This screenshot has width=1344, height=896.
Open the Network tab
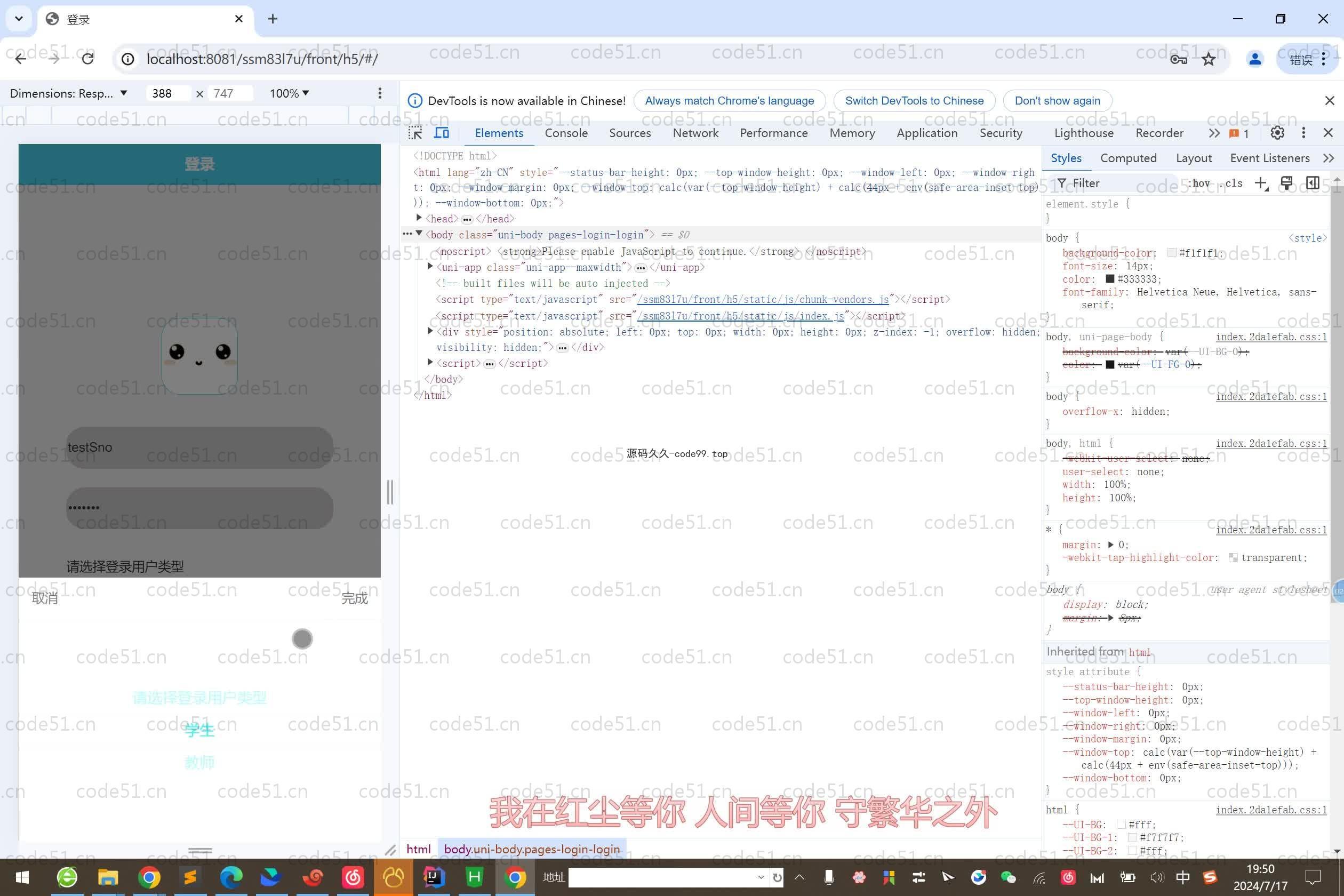[695, 133]
